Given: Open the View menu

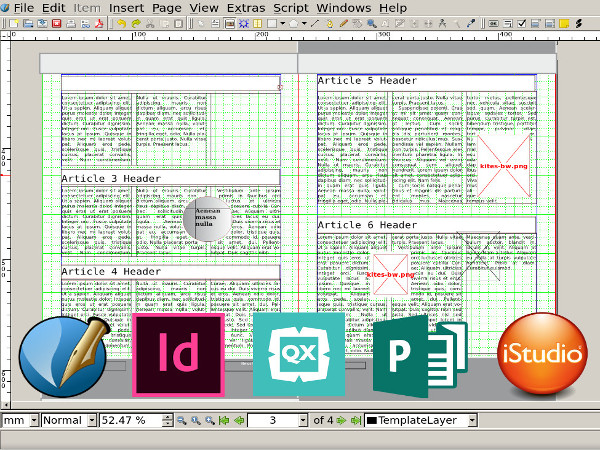Looking at the screenshot, I should click(204, 8).
